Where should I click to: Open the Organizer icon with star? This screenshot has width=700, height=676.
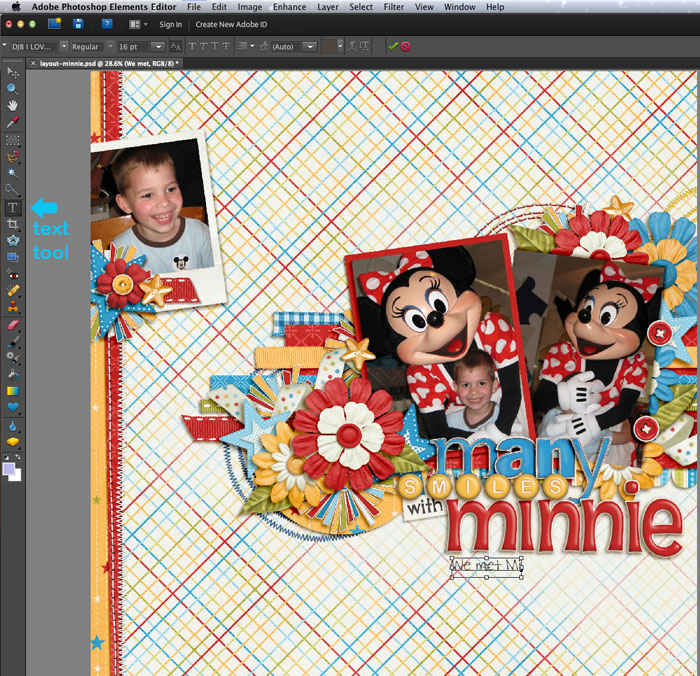[x=54, y=24]
